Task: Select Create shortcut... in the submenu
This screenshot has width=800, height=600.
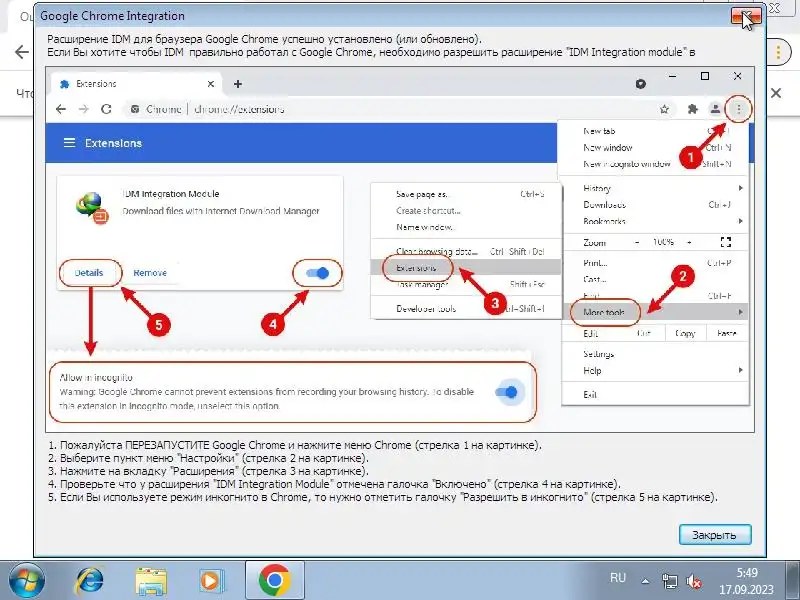Action: click(466, 210)
